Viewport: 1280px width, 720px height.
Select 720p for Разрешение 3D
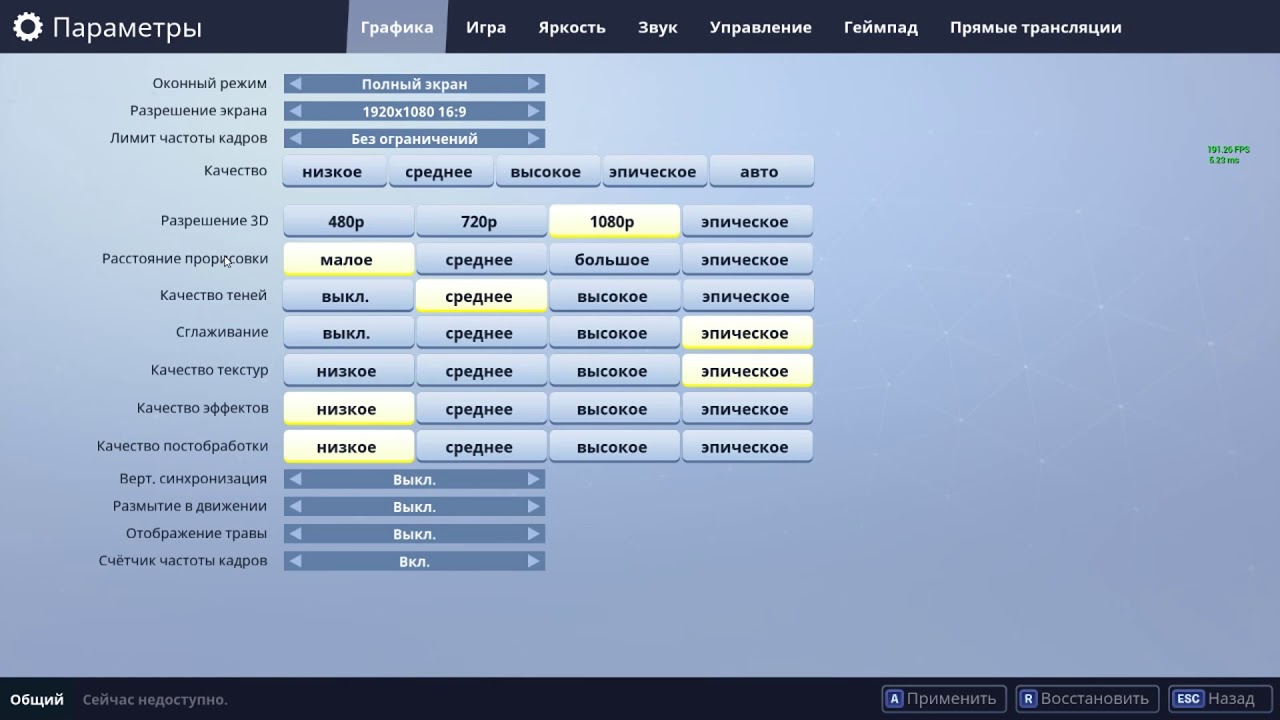pos(480,221)
